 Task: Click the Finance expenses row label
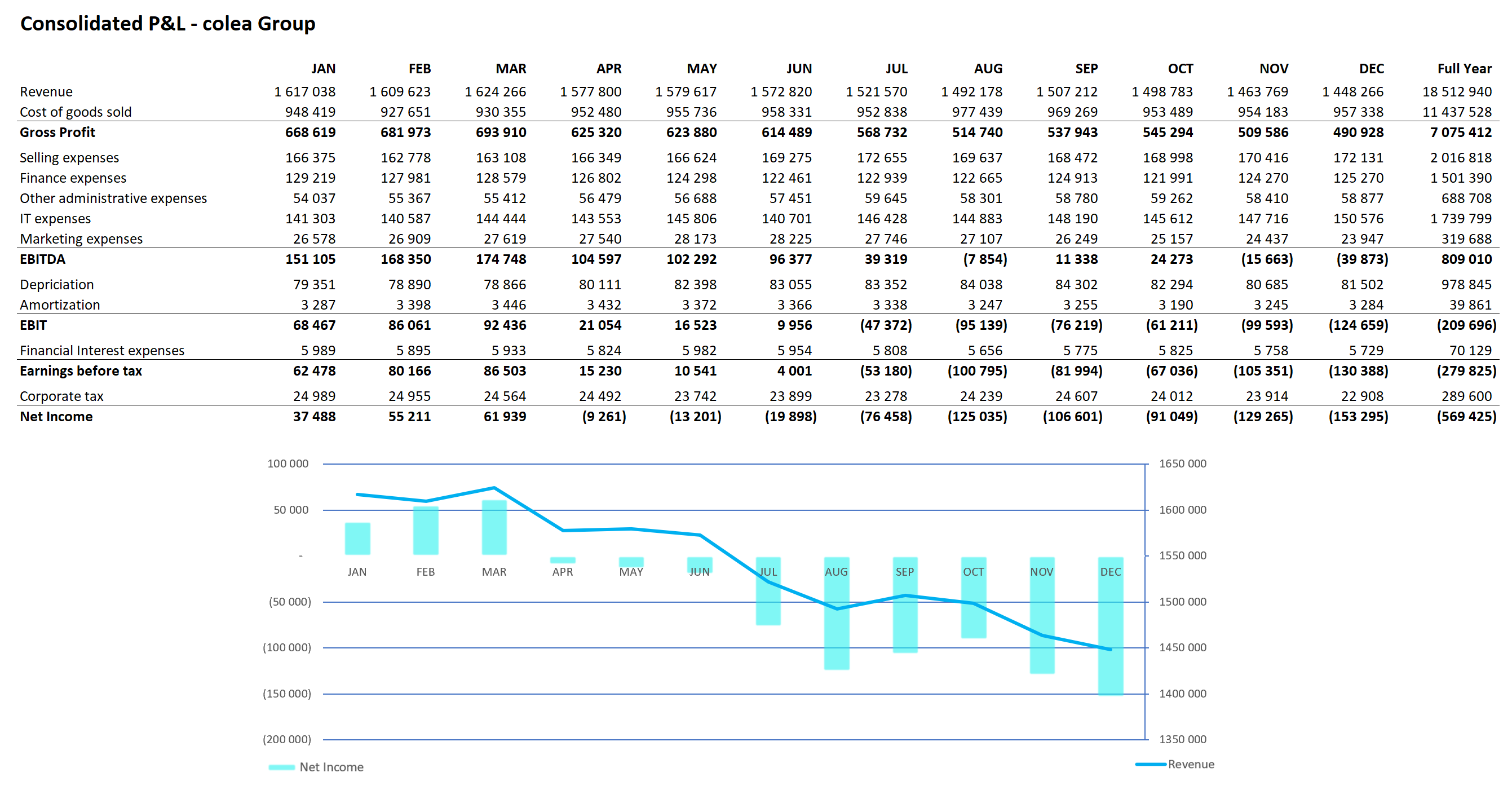point(73,178)
